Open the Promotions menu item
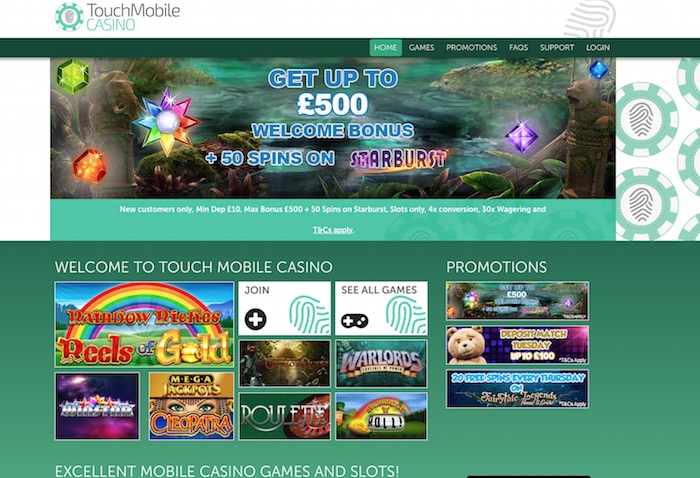 pos(471,48)
